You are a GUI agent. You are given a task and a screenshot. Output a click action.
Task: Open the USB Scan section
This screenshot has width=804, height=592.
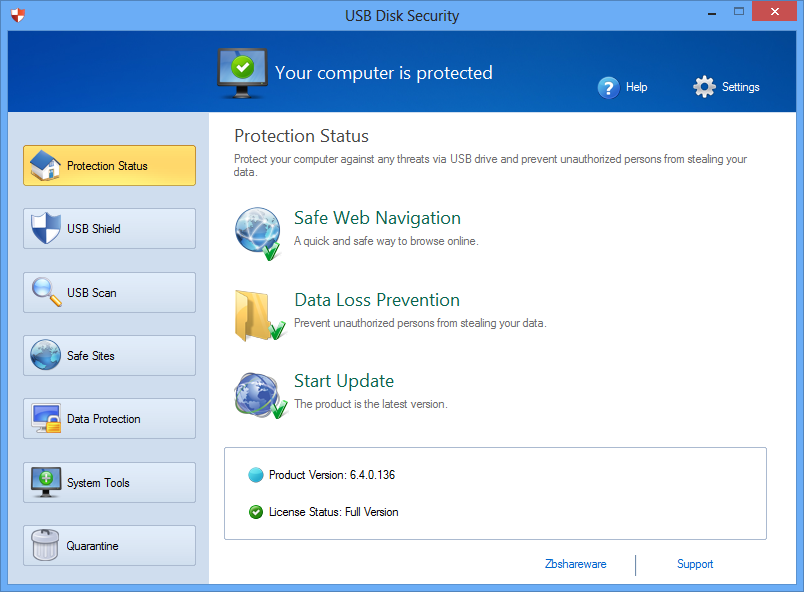click(109, 293)
